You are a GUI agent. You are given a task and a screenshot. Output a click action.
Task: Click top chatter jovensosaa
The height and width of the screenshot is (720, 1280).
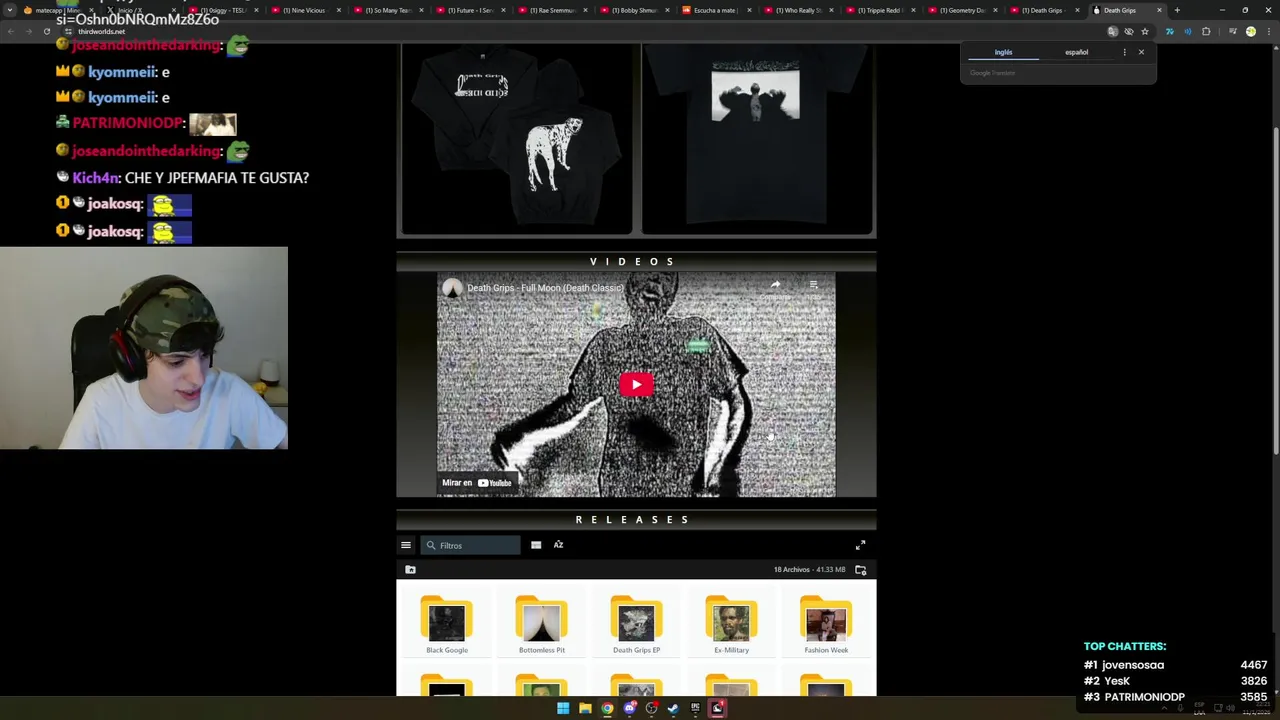(1133, 665)
